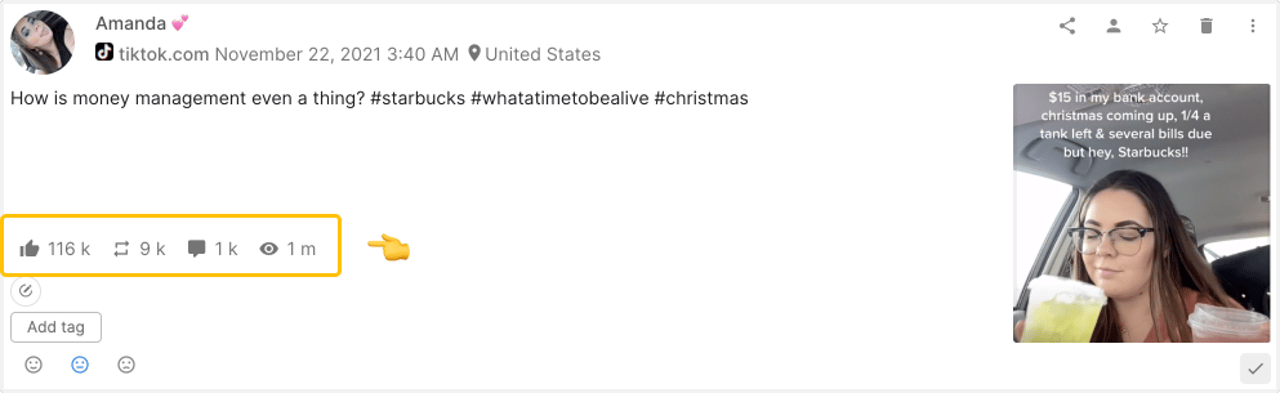Click the repost shares icon
The image size is (1280, 393).
(x=122, y=249)
